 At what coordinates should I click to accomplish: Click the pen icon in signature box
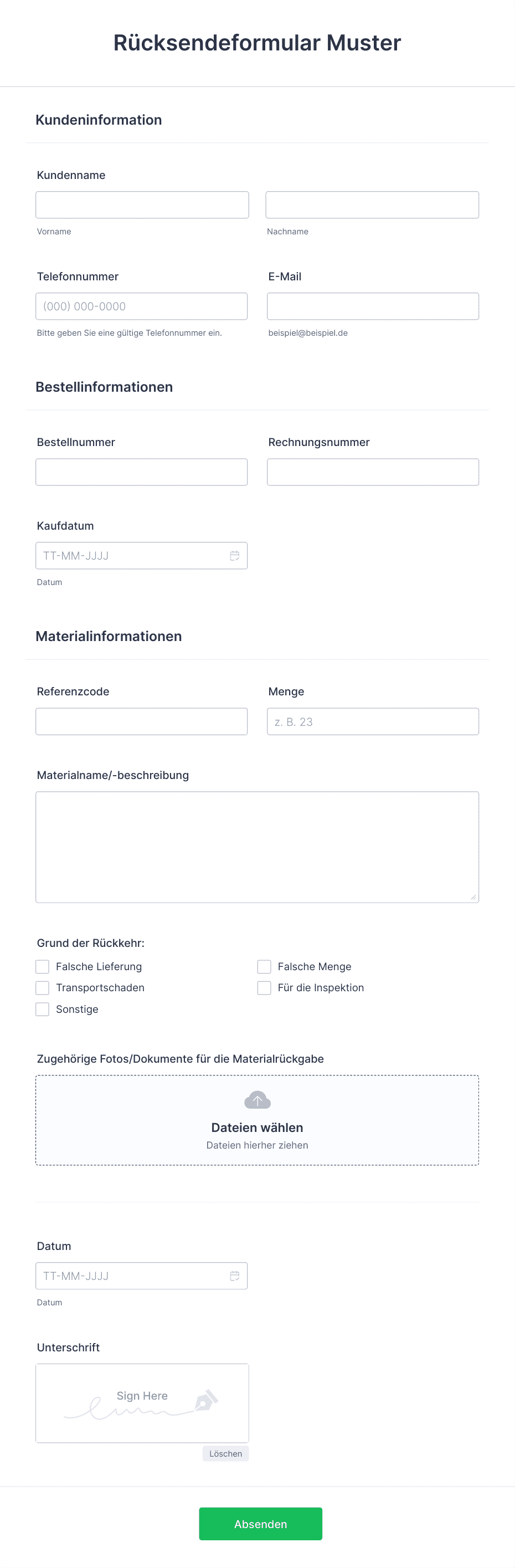click(x=206, y=1400)
